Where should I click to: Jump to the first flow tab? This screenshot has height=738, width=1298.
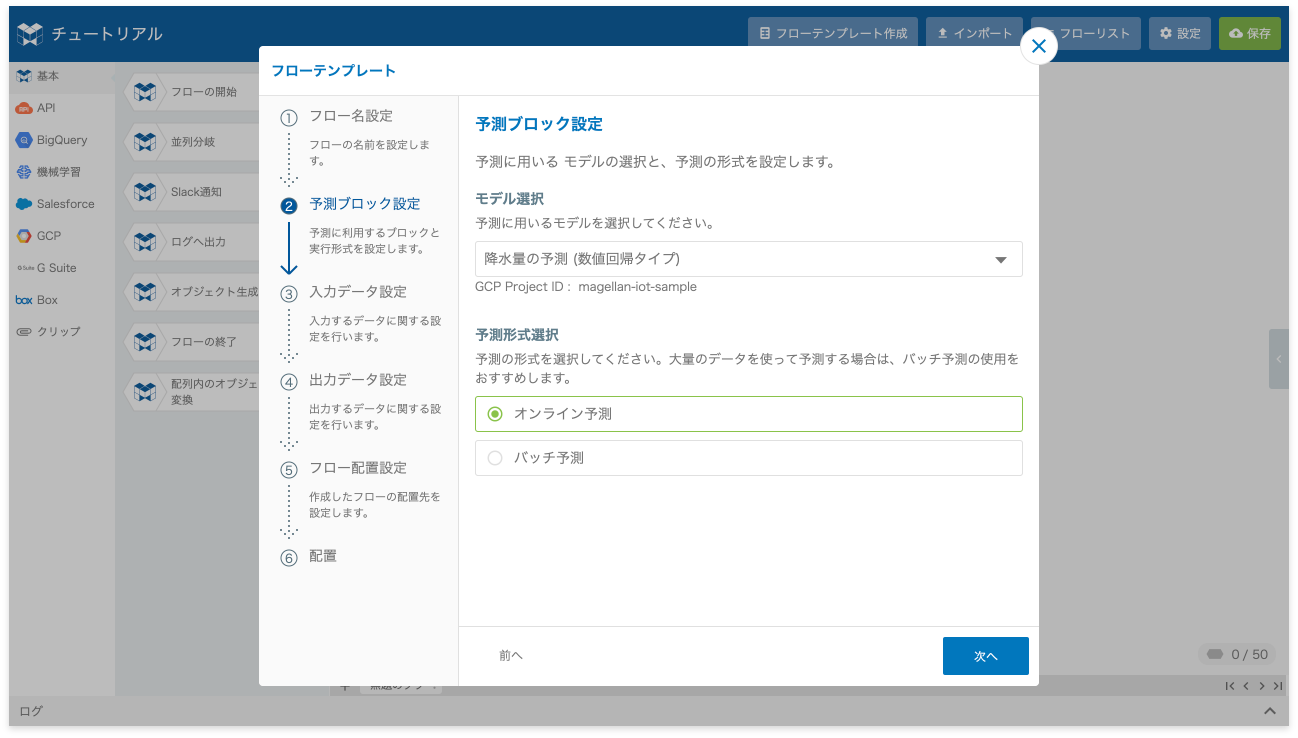coord(1229,686)
